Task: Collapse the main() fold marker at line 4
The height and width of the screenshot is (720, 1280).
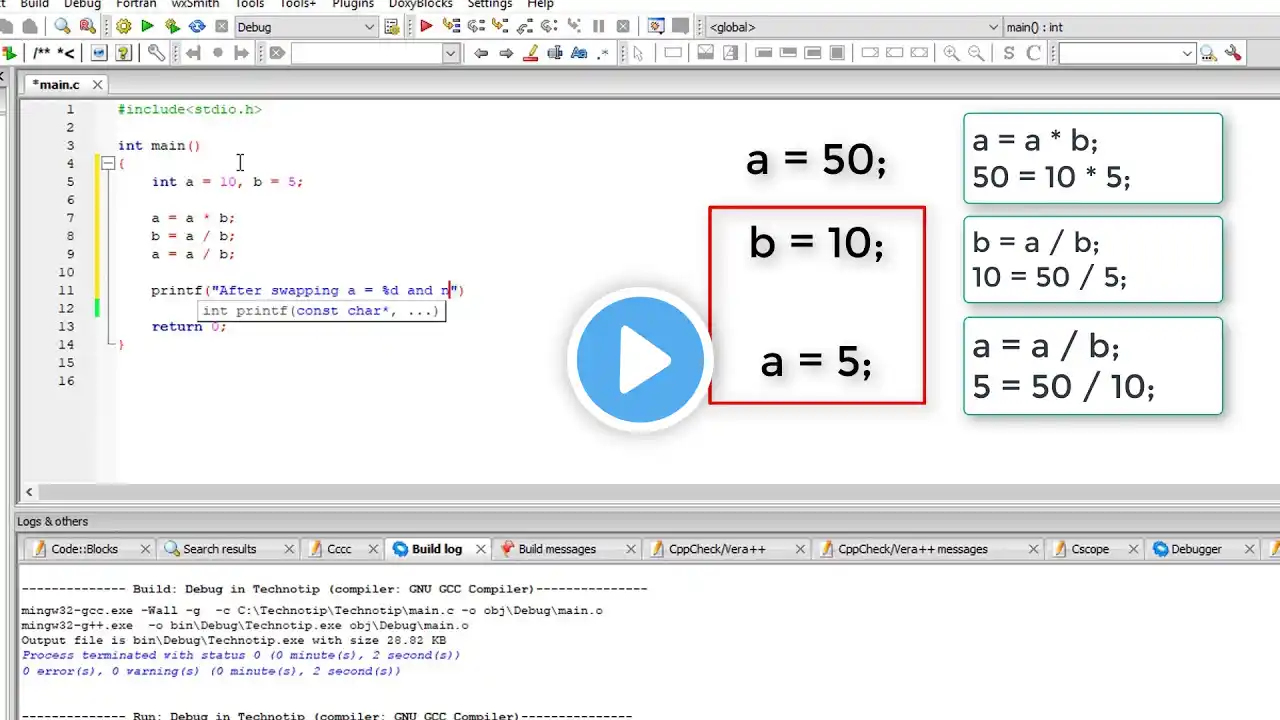Action: click(108, 163)
